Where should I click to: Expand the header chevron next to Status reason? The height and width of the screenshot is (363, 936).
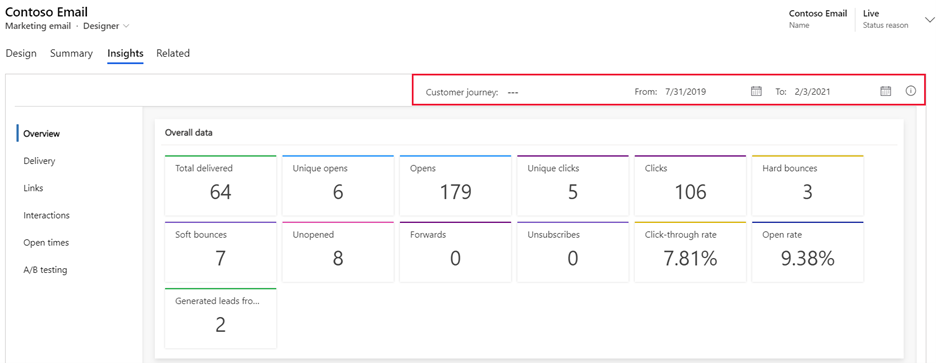click(929, 20)
